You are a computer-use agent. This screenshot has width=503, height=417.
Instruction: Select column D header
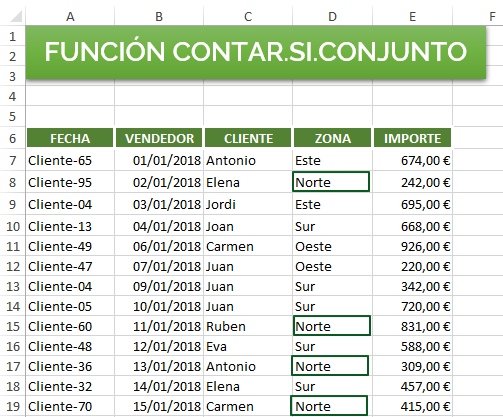[x=332, y=16]
